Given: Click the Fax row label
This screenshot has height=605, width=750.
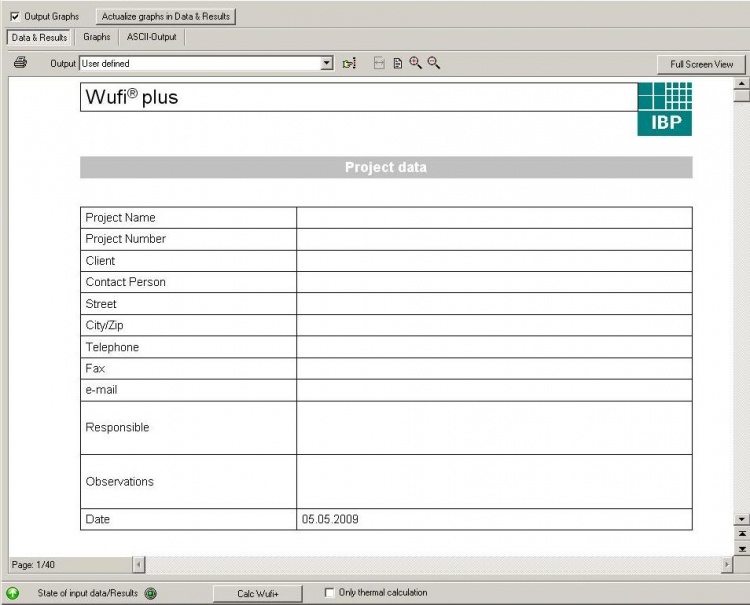Looking at the screenshot, I should (95, 368).
